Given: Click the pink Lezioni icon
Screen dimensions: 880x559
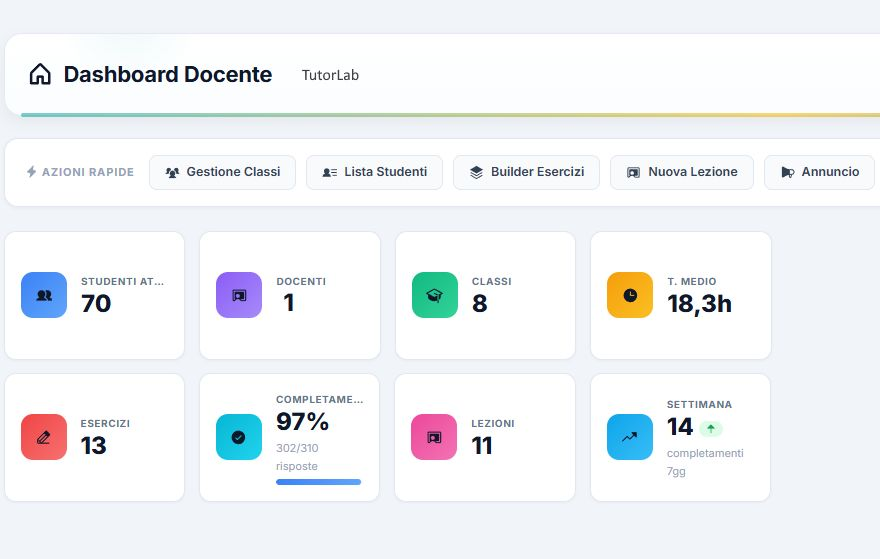Looking at the screenshot, I should tap(434, 437).
